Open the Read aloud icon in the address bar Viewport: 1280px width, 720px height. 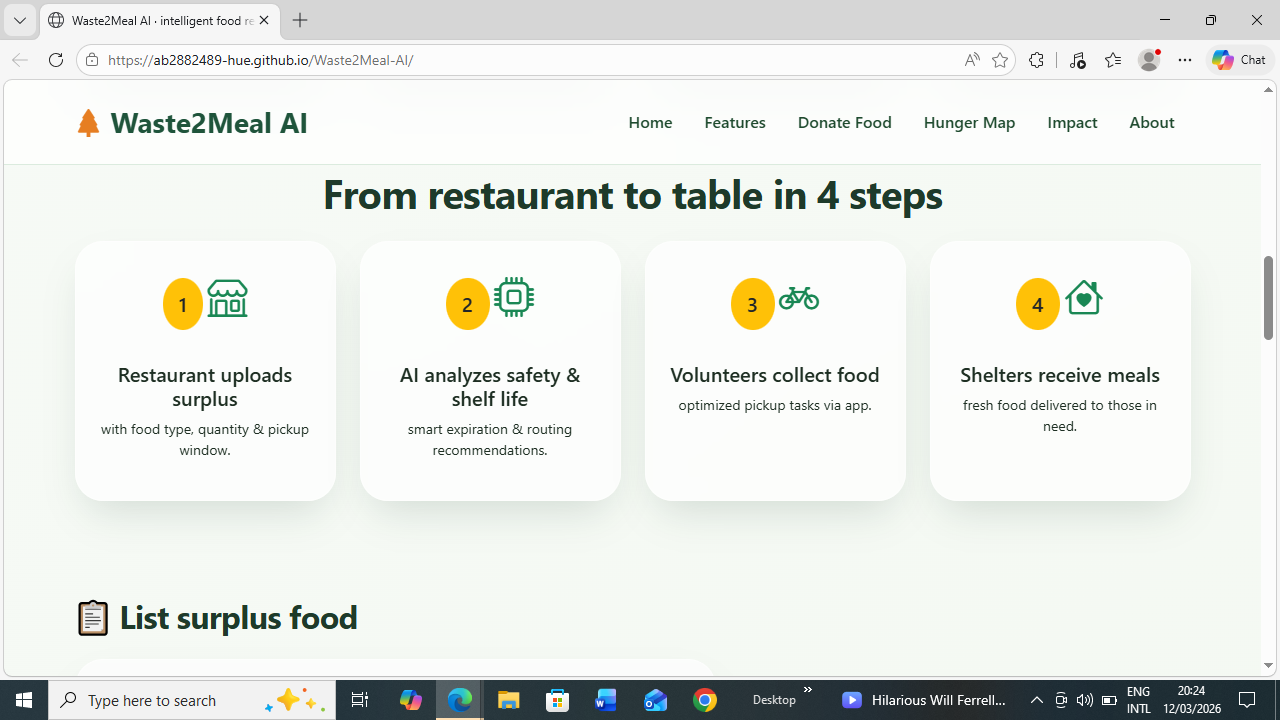coord(972,60)
